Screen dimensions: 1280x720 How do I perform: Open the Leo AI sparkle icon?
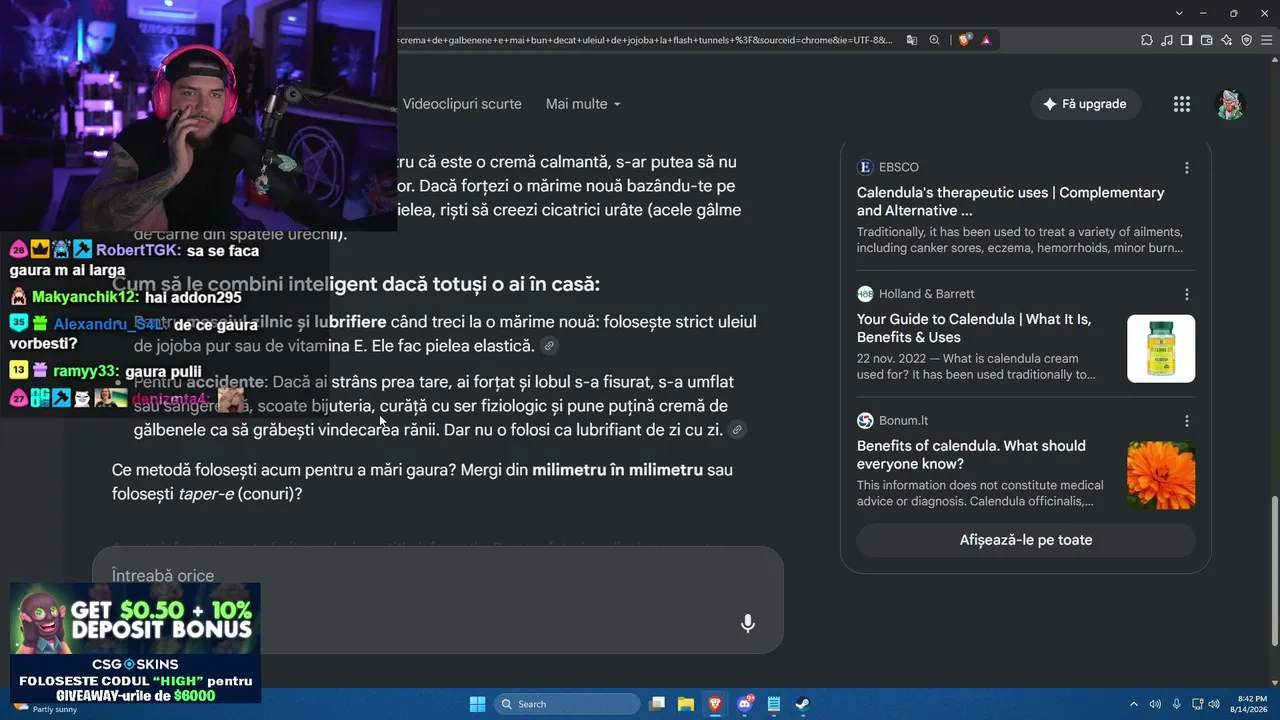[1227, 40]
